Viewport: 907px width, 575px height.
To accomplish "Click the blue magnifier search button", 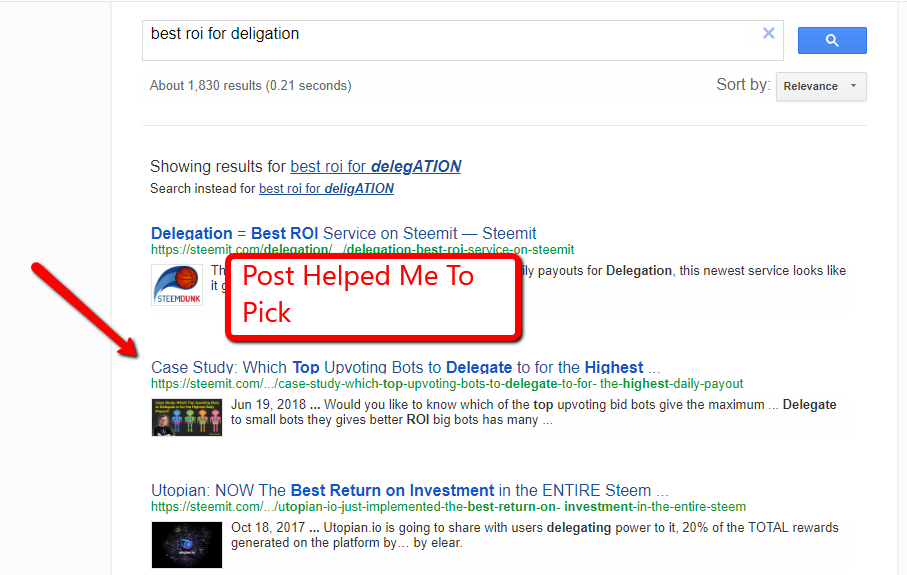I will [x=832, y=40].
